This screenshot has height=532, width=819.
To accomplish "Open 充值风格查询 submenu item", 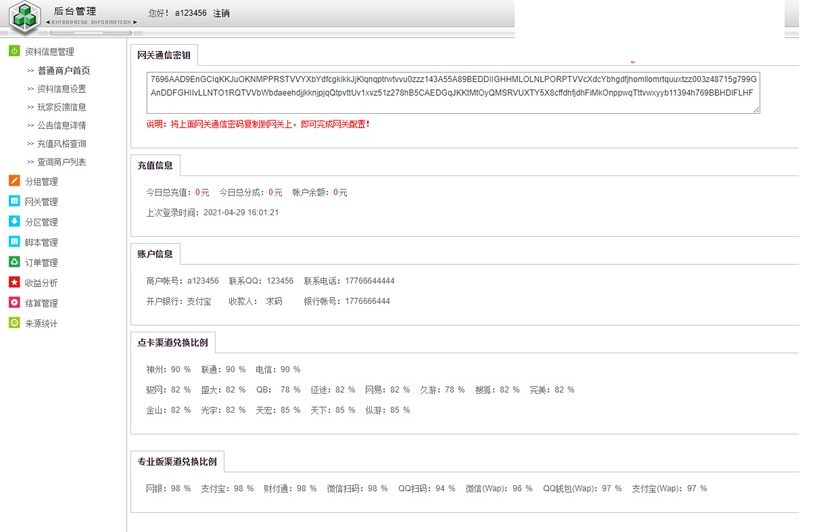I will (62, 144).
